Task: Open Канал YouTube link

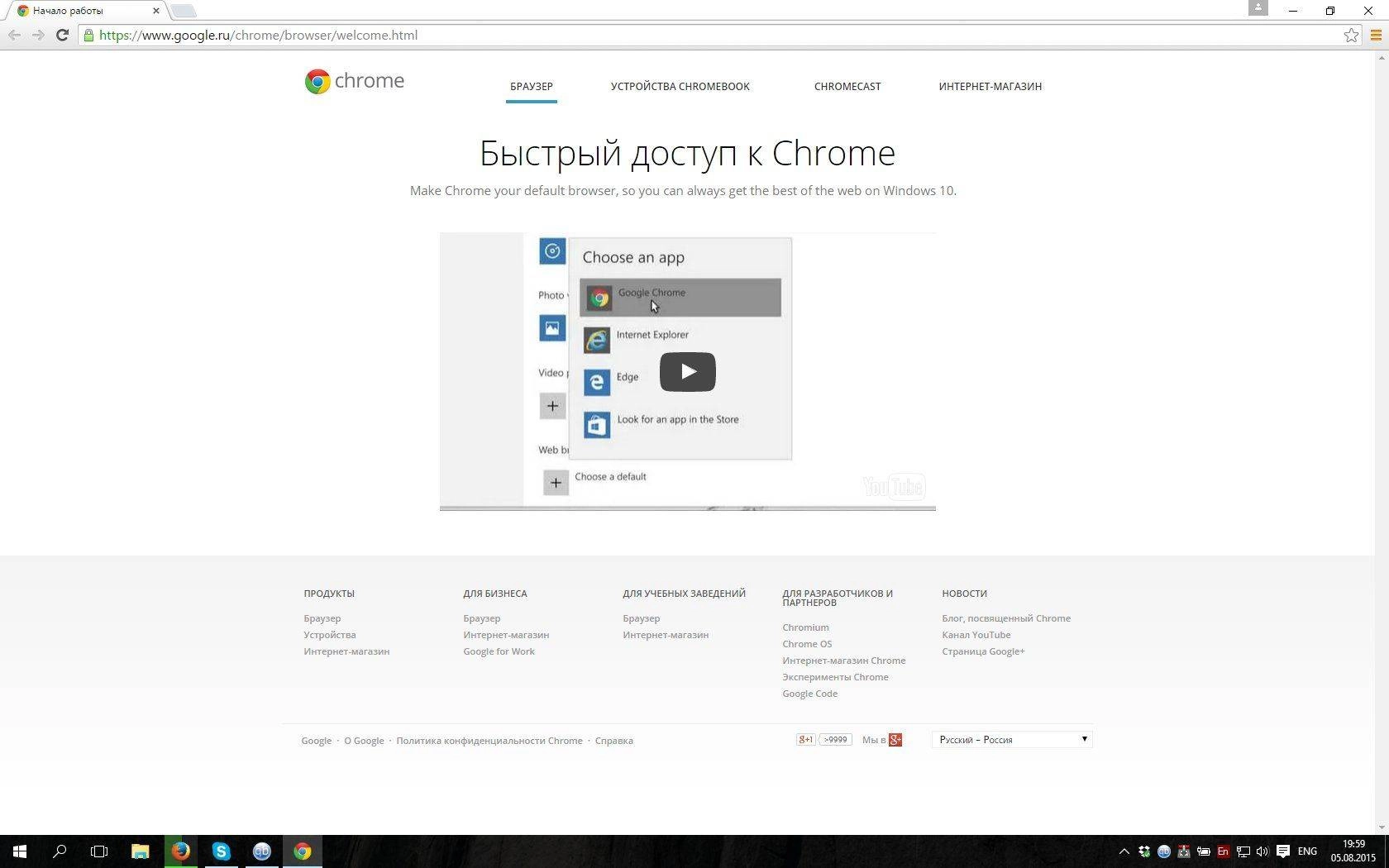Action: (976, 635)
